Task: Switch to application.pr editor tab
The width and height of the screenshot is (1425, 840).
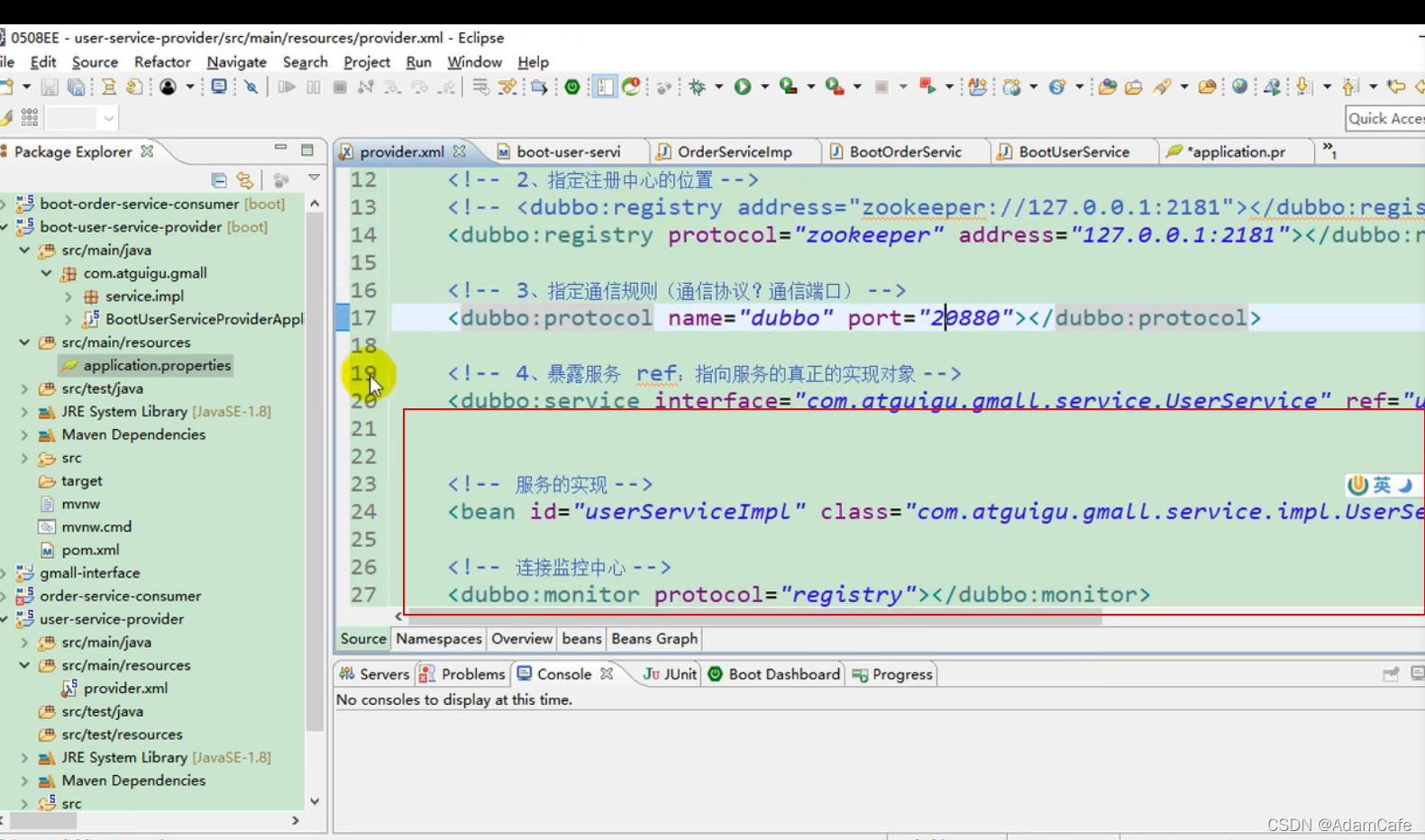Action: point(1235,151)
